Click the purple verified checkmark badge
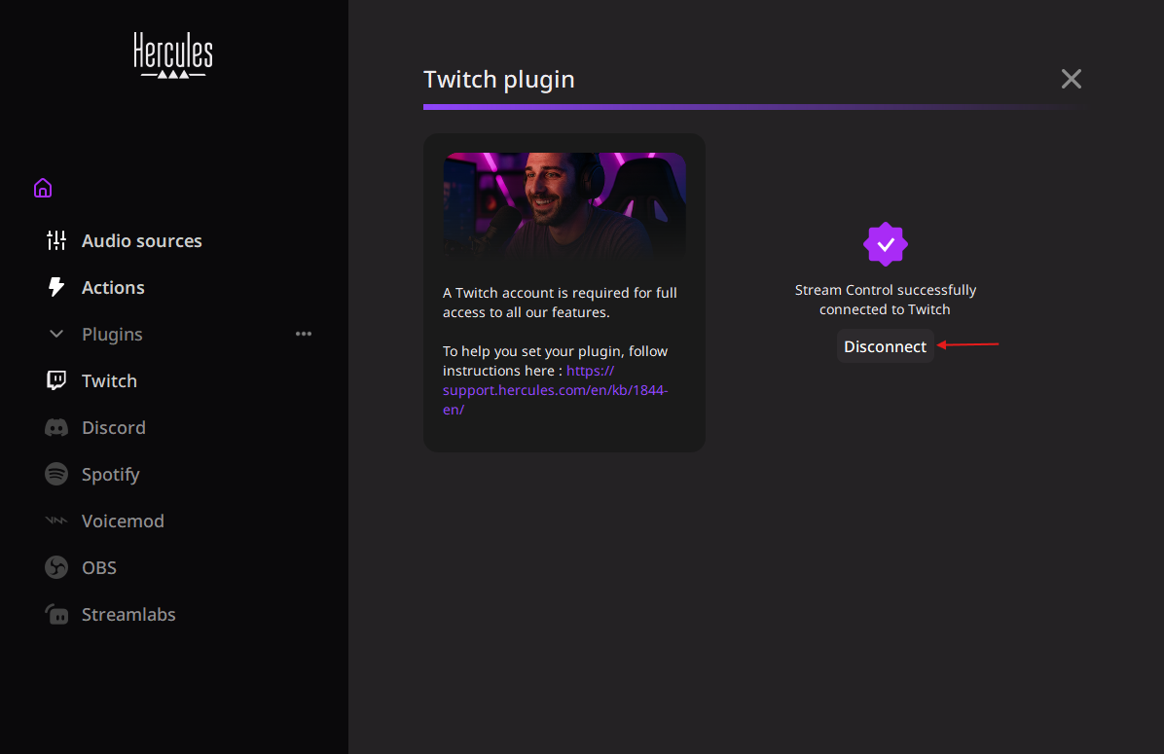 pyautogui.click(x=885, y=244)
